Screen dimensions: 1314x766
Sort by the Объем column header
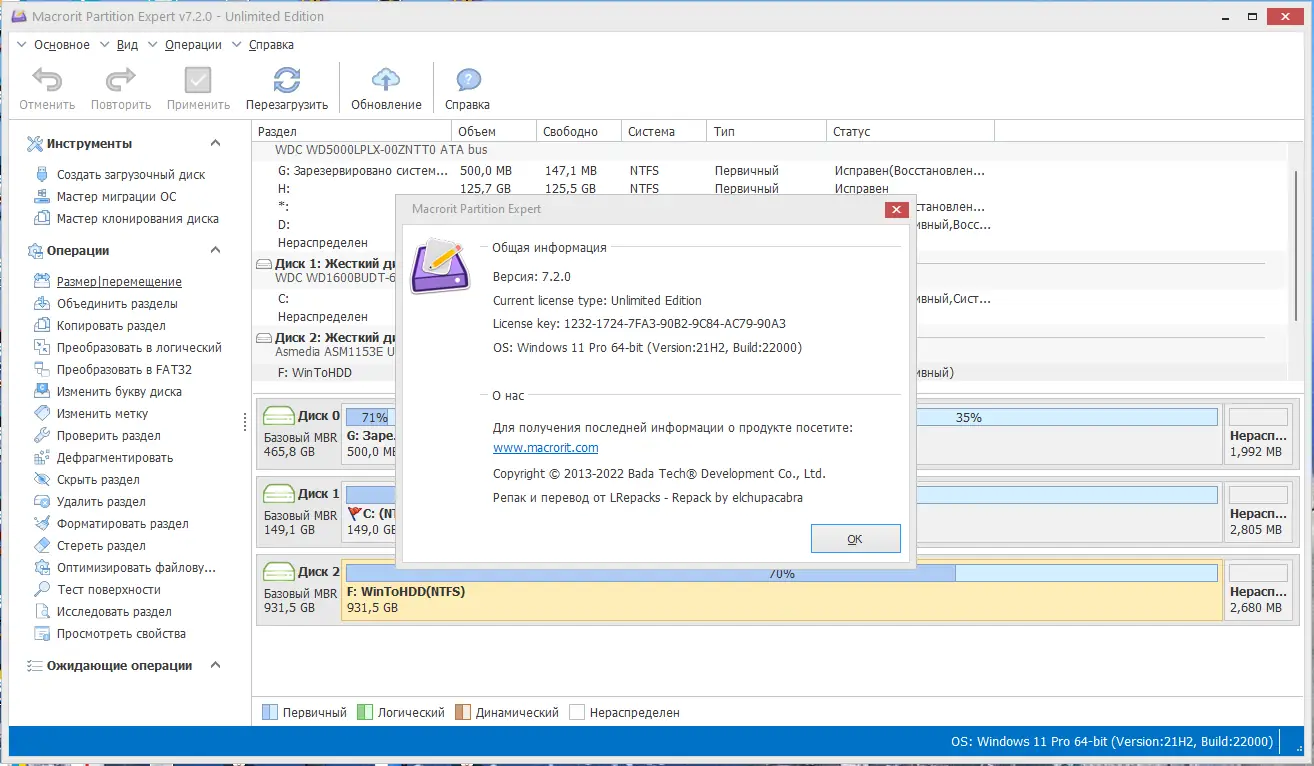coord(494,131)
